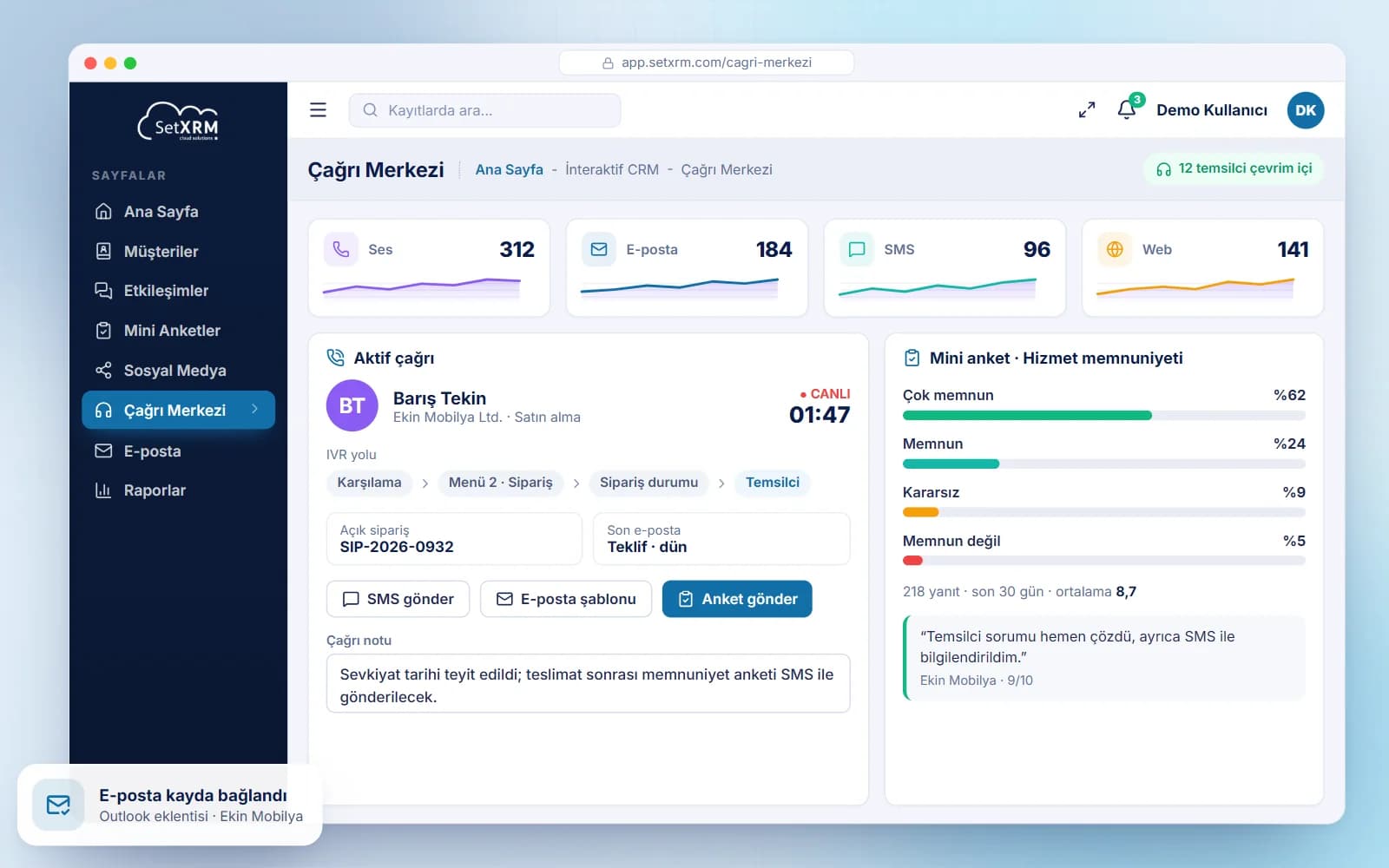Click the Sipariş durumu IVR chip

click(648, 483)
